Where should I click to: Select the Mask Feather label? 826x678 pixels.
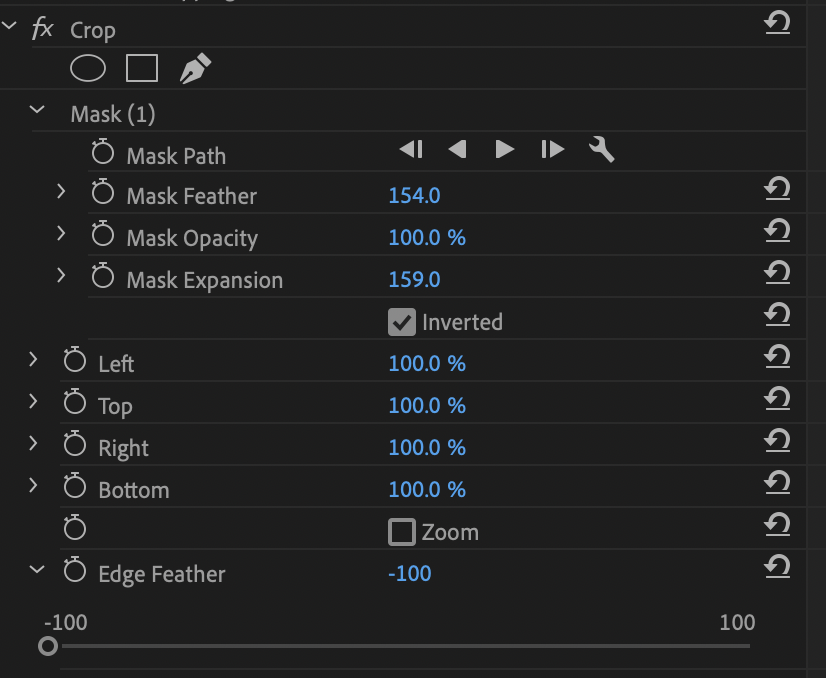[192, 196]
